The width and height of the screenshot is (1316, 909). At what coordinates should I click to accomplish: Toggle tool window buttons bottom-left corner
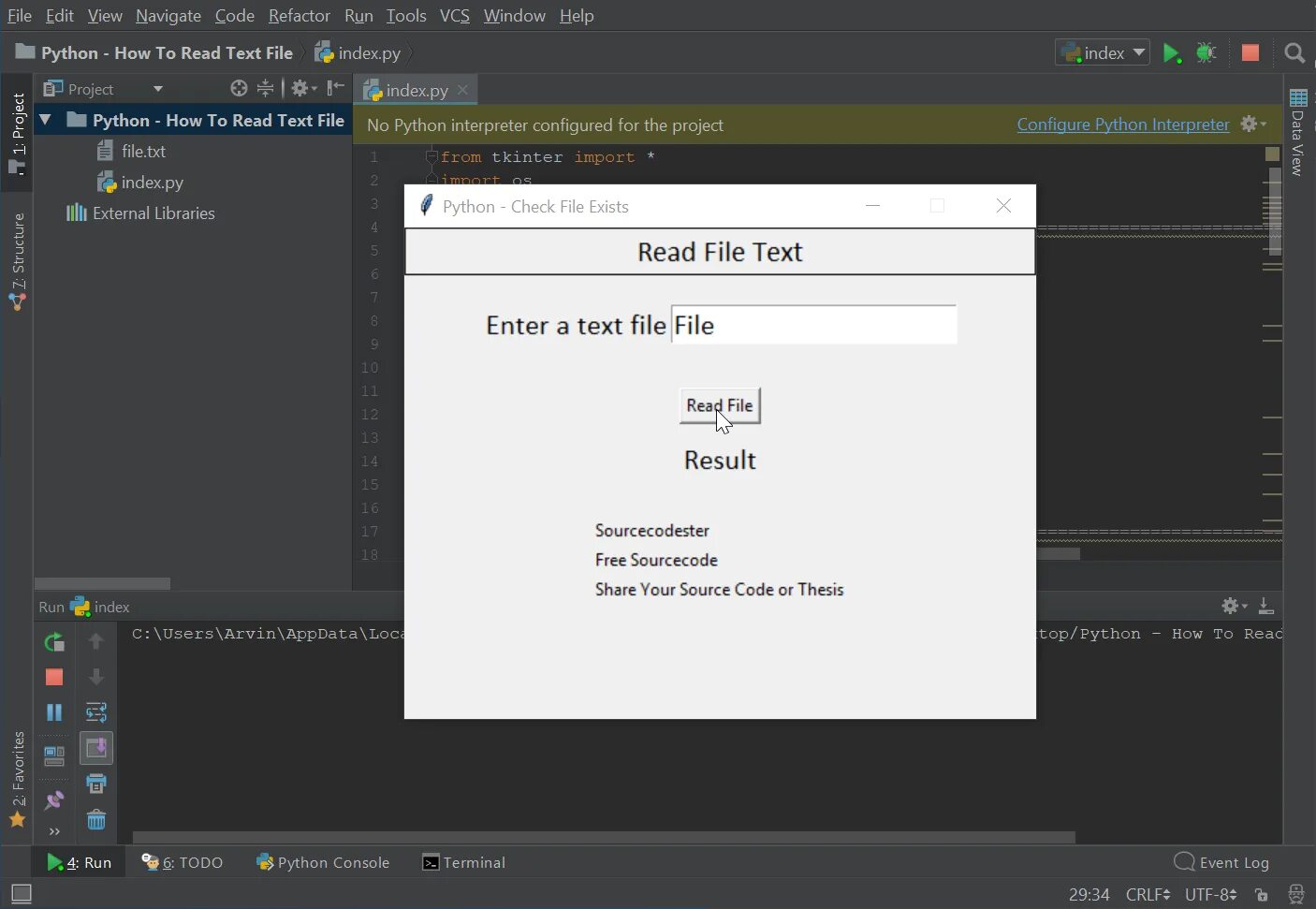(21, 894)
